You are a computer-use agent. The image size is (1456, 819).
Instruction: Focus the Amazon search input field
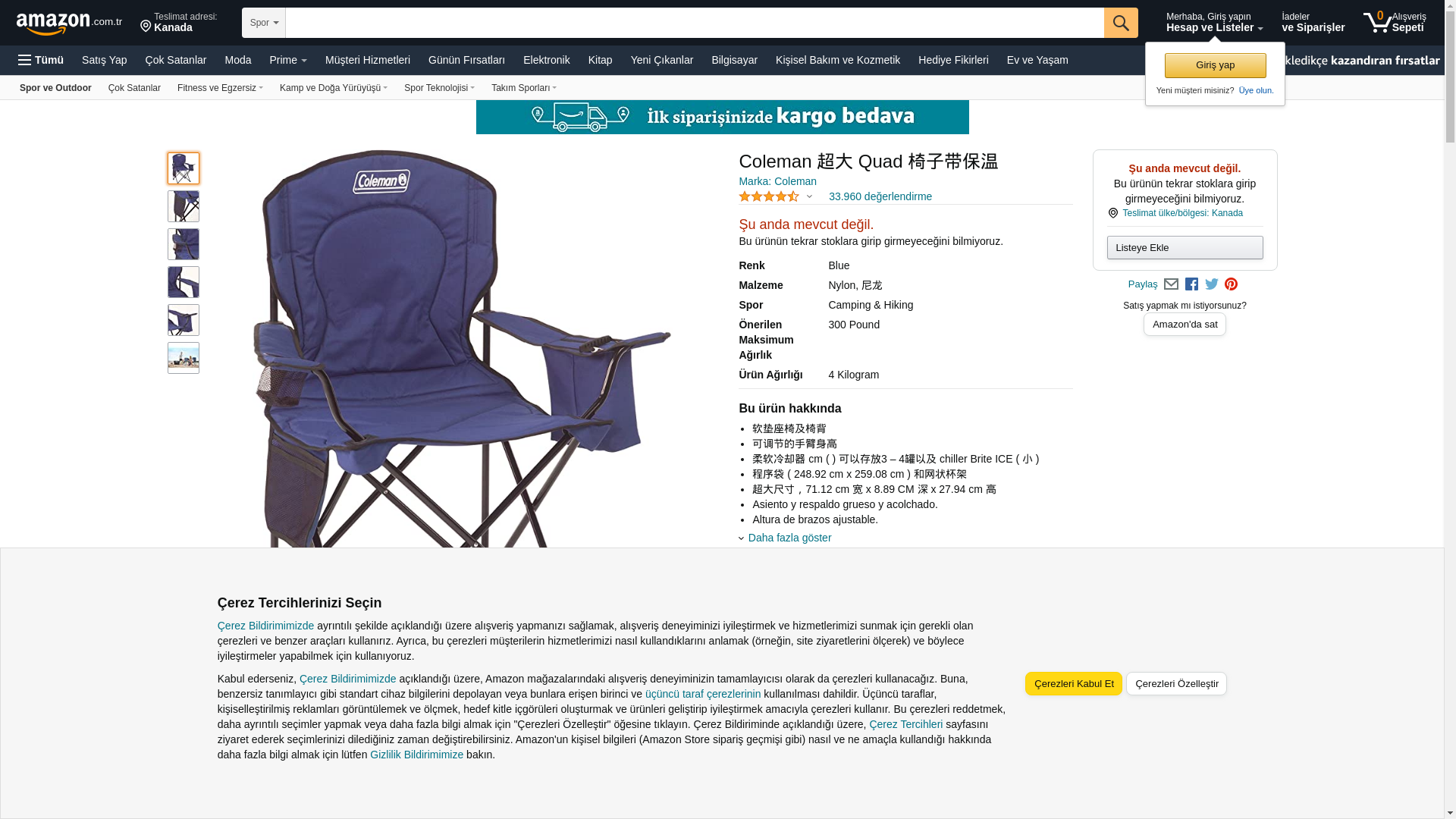point(695,23)
